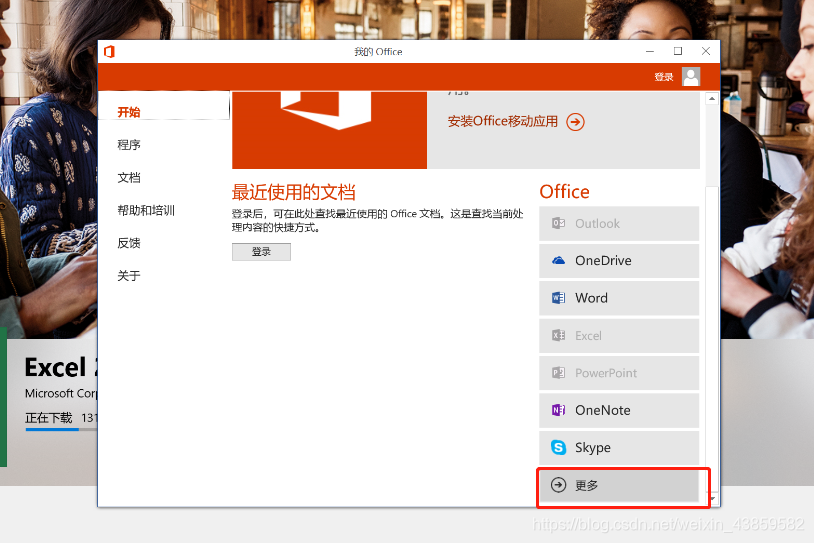This screenshot has height=543, width=814.
Task: Launch OneNote from the Office list
Action: (x=619, y=410)
